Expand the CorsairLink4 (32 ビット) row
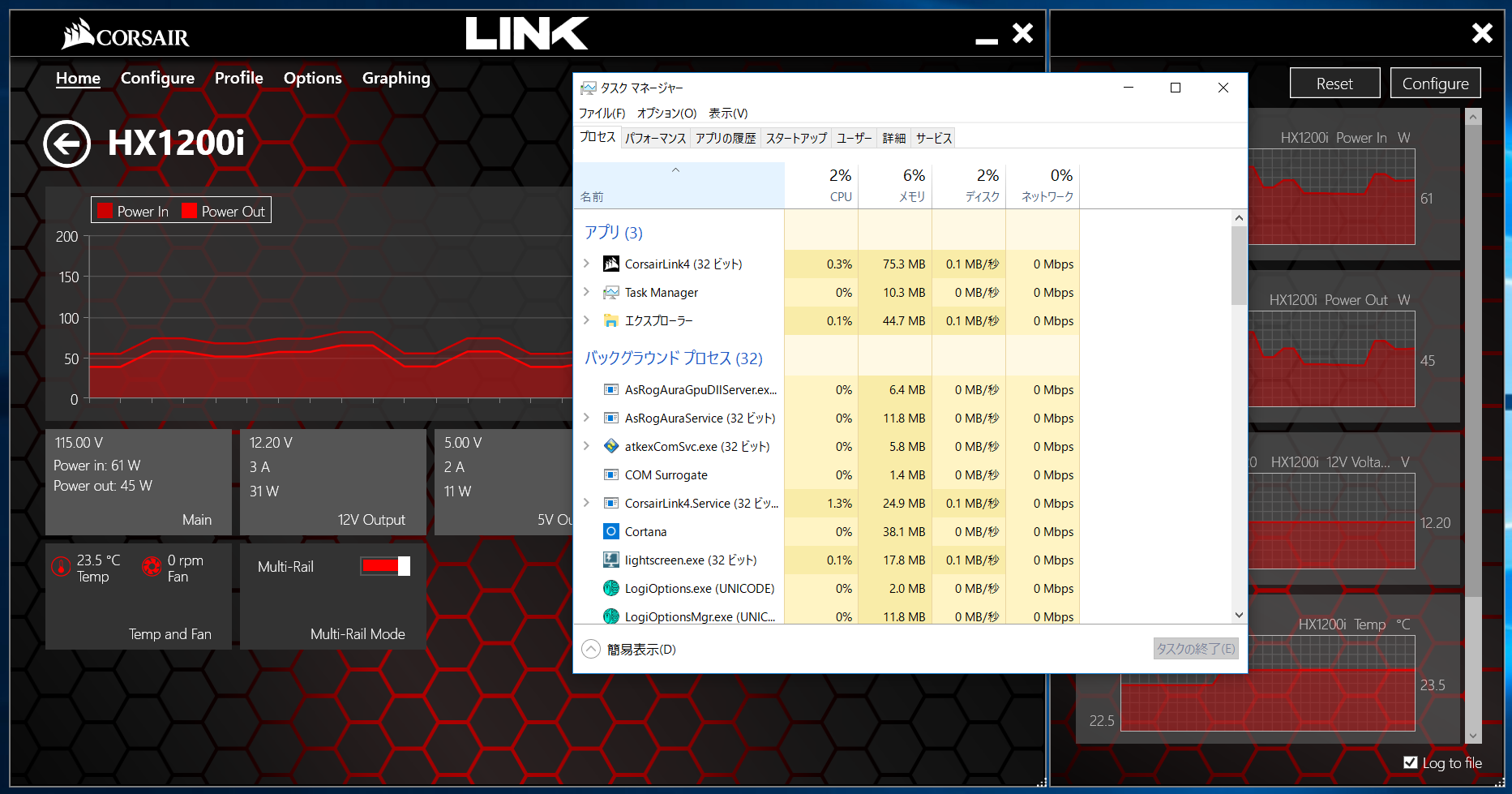 (x=586, y=264)
